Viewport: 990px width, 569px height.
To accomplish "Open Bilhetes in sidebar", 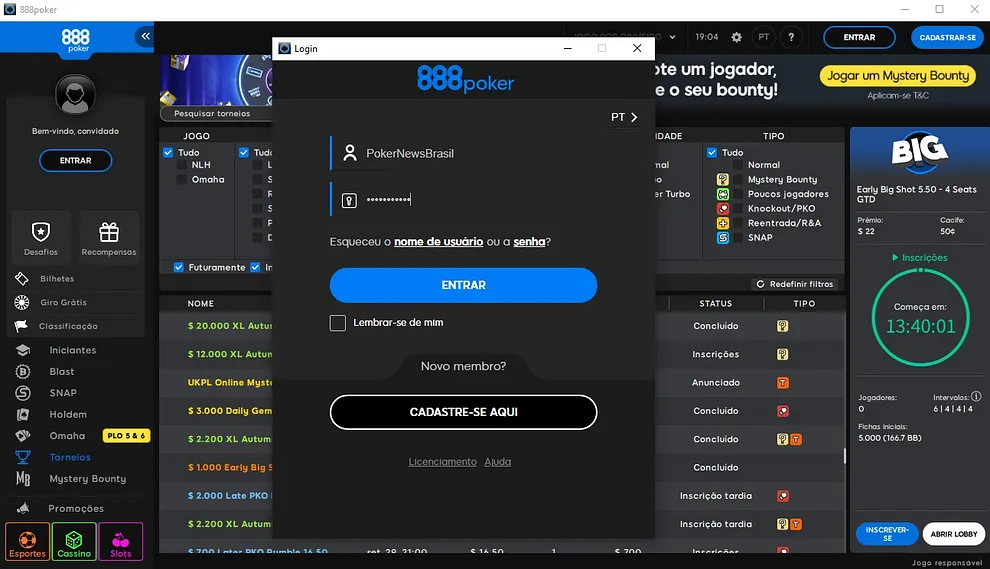I will (57, 279).
